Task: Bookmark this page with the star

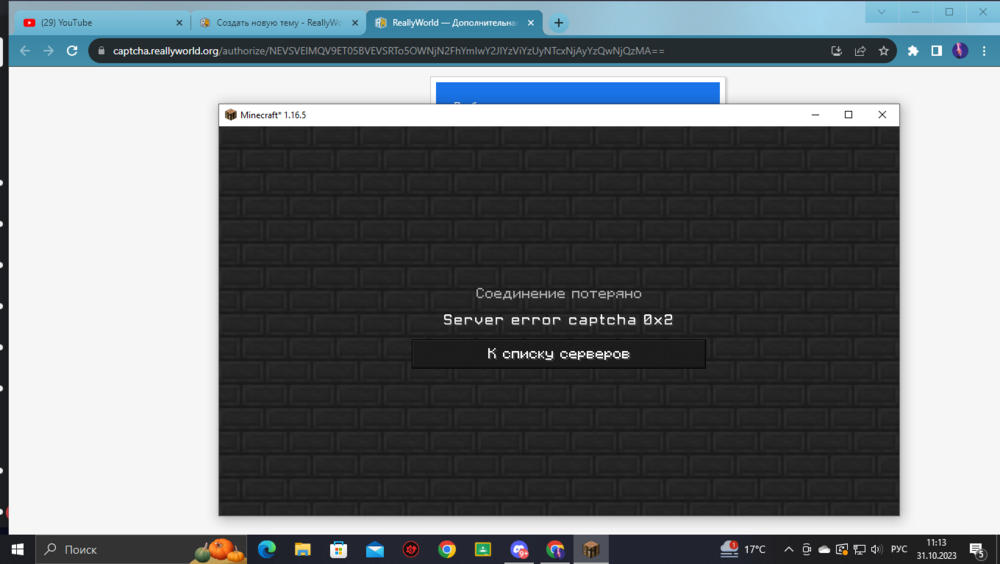Action: (883, 50)
